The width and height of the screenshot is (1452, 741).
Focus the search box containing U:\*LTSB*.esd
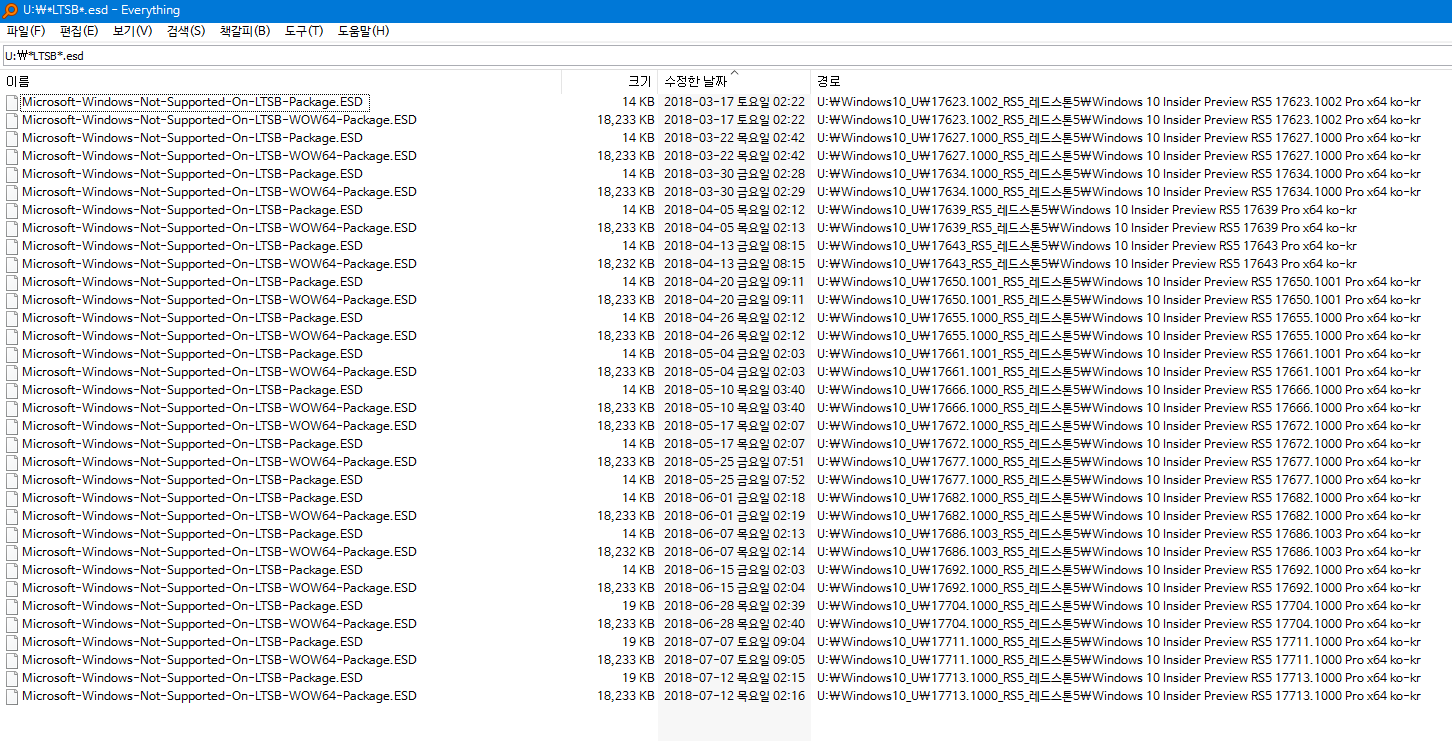point(726,56)
